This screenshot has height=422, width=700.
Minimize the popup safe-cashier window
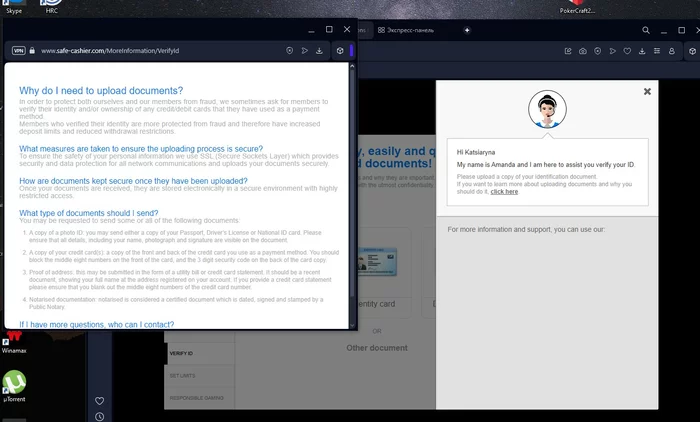(311, 30)
